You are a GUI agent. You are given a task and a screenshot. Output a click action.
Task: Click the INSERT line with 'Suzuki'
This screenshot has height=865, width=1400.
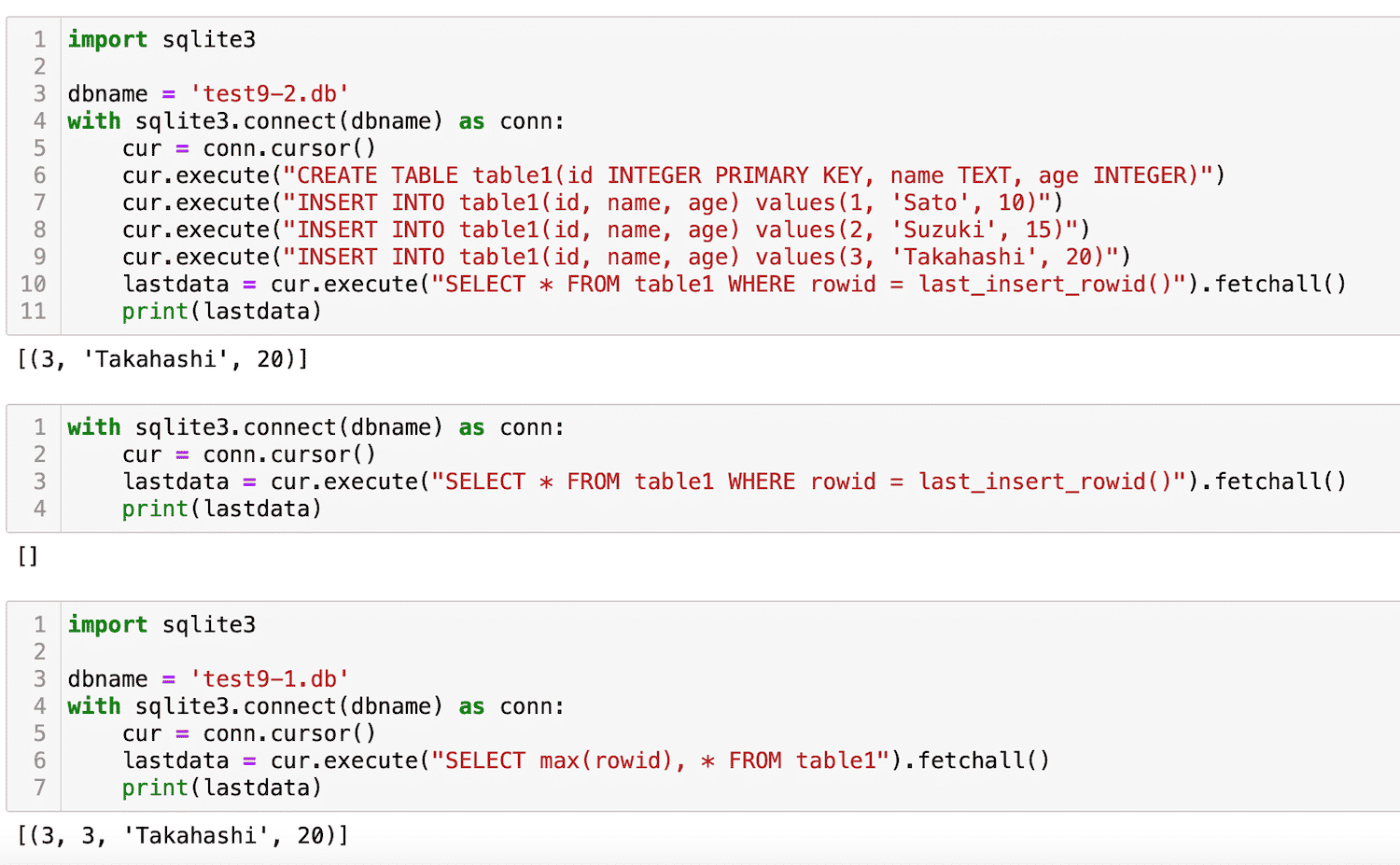[605, 230]
